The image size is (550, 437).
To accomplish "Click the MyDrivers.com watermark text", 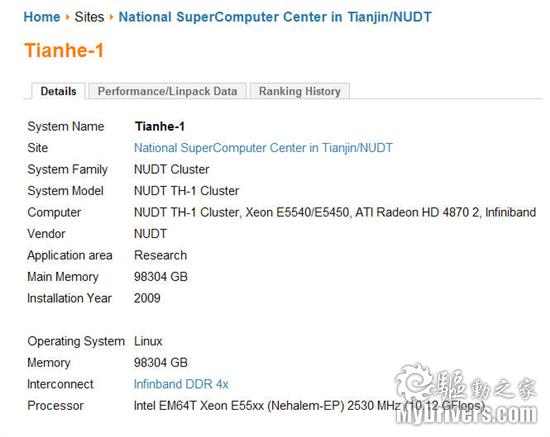I will point(466,415).
